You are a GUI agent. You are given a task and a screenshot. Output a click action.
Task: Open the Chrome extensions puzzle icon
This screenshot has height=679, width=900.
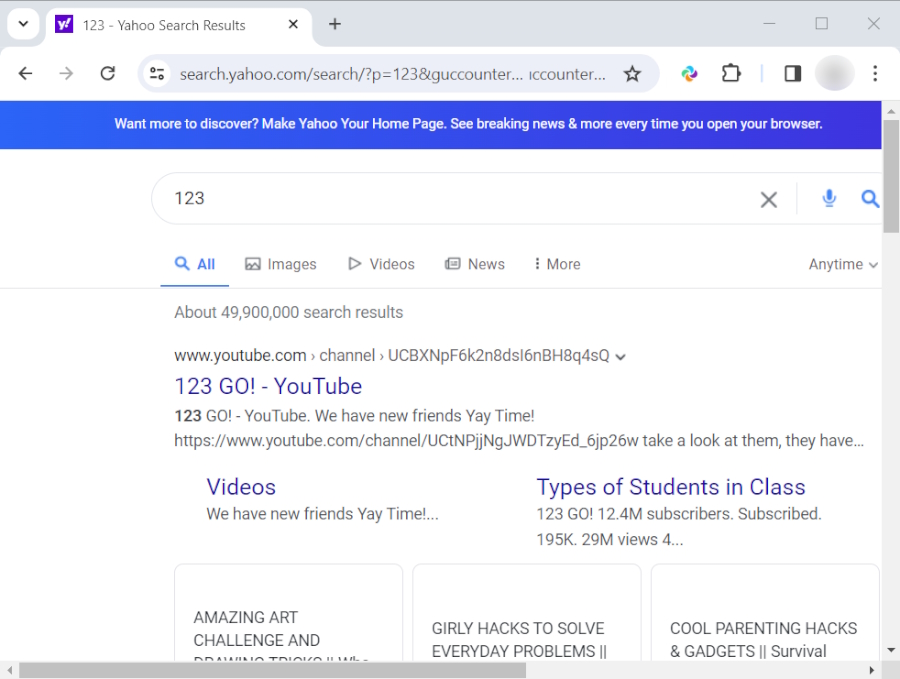[x=731, y=73]
